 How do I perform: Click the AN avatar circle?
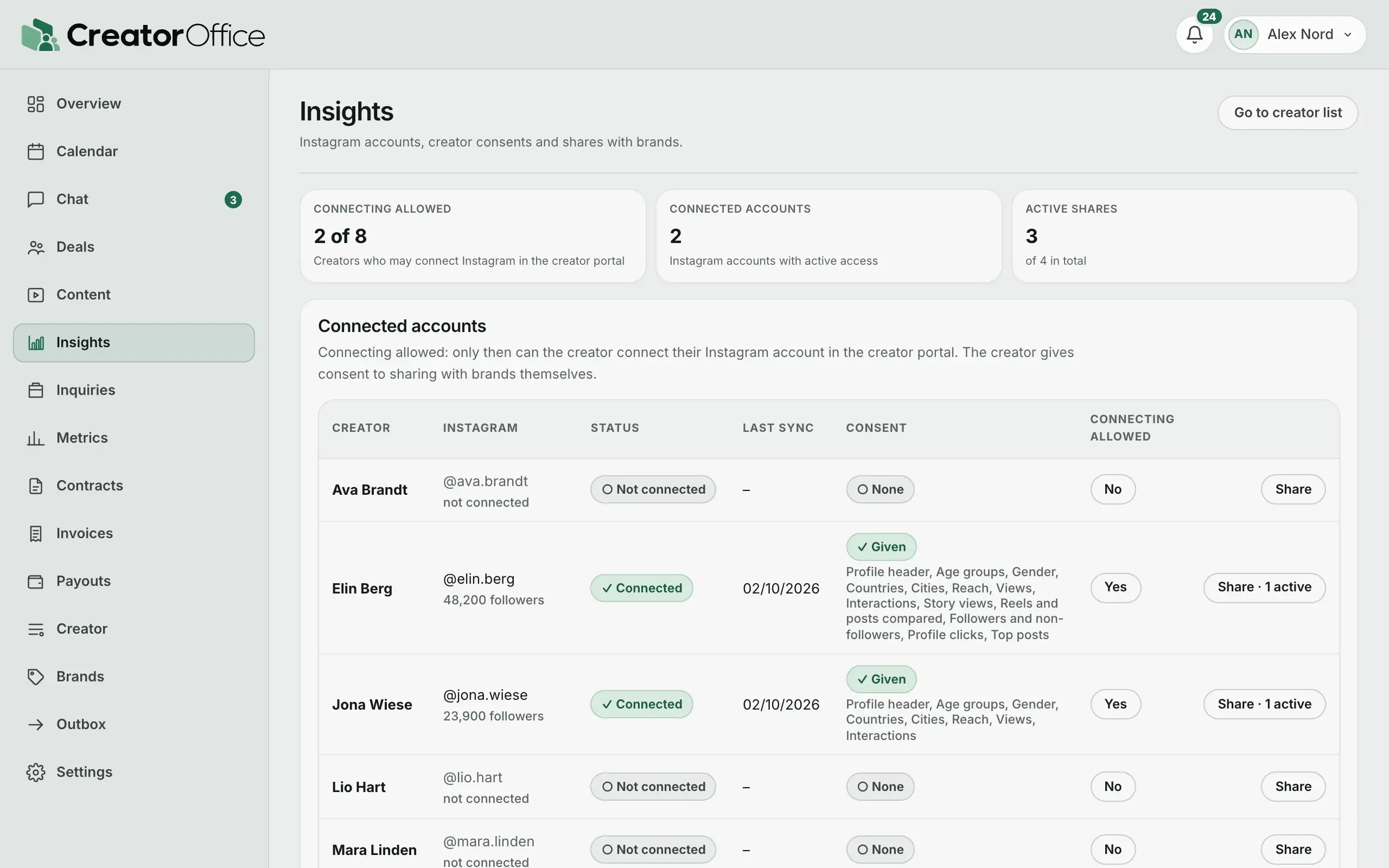(1243, 34)
